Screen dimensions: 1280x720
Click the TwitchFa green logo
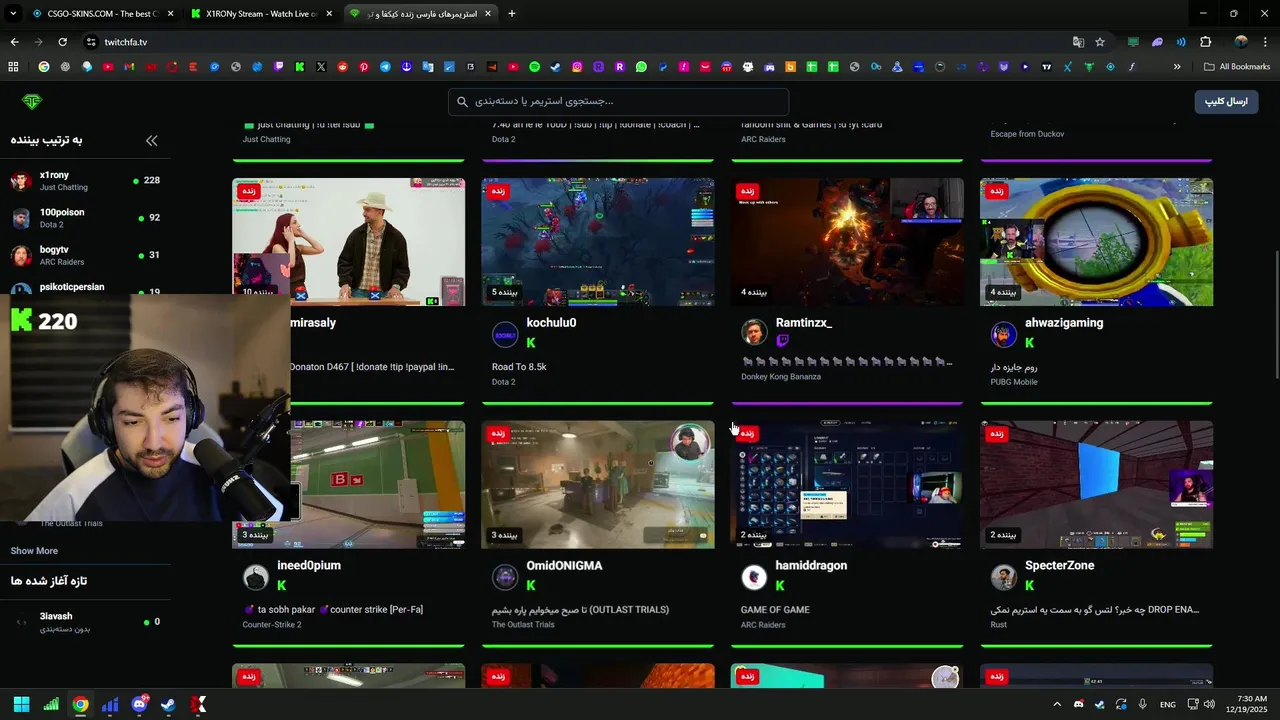(32, 101)
